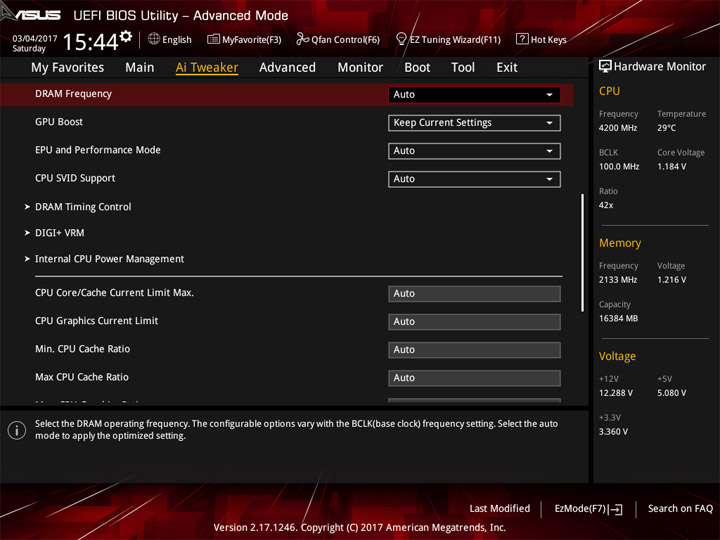Click the Core Voltage 1.184 V value

[x=671, y=166]
